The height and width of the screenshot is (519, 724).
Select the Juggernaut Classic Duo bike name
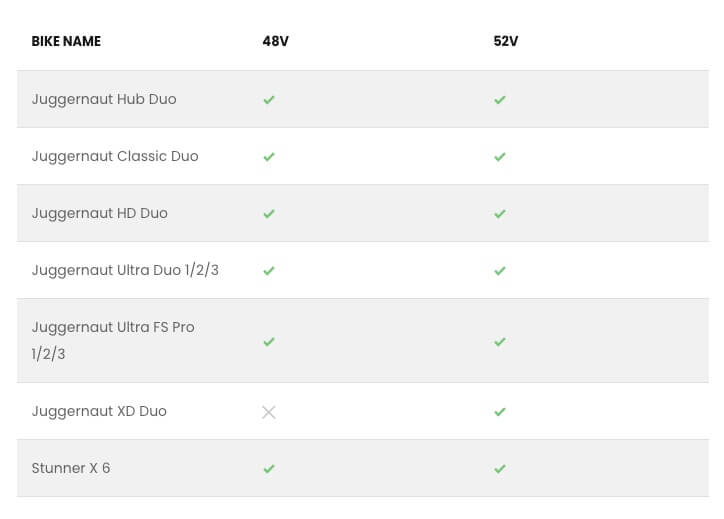point(115,157)
